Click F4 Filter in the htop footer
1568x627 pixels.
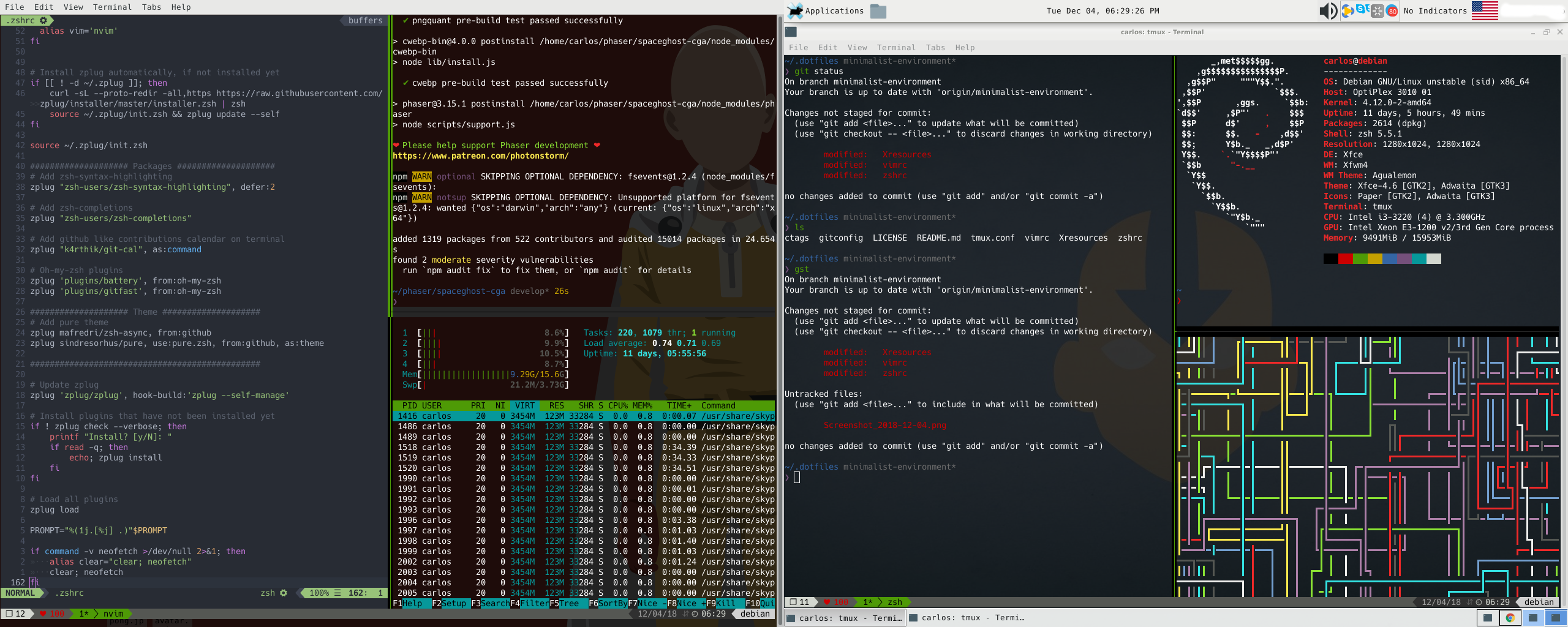530,603
